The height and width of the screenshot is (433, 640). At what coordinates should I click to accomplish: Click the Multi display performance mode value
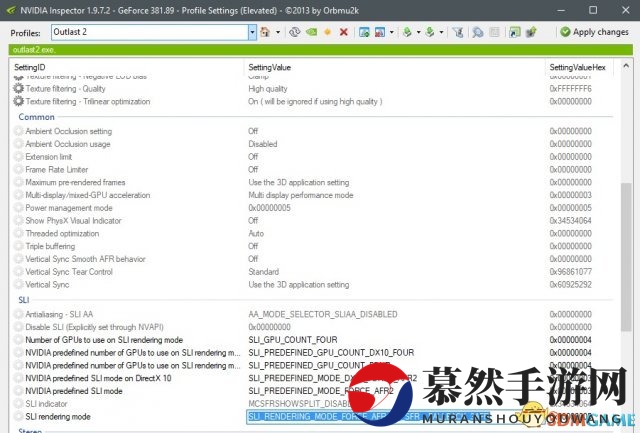301,195
